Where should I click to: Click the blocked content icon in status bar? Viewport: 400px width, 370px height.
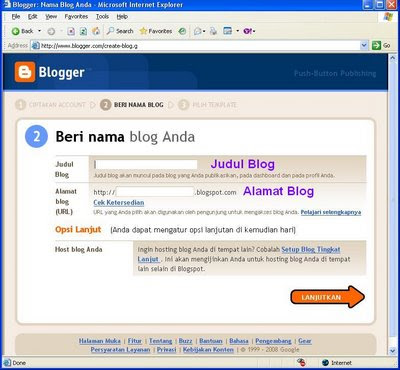(x=302, y=363)
